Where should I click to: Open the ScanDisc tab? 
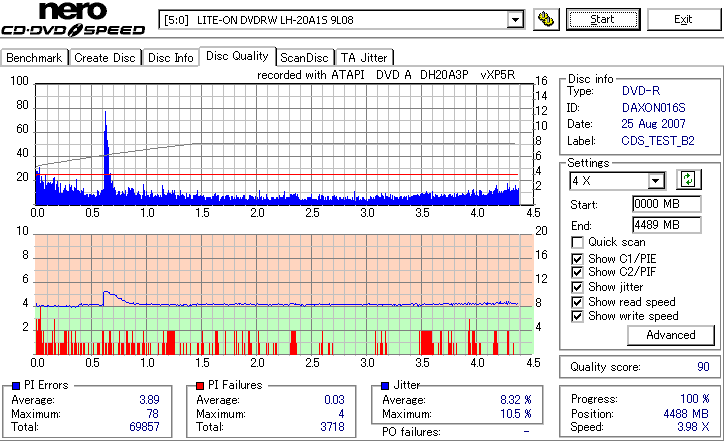[x=305, y=58]
